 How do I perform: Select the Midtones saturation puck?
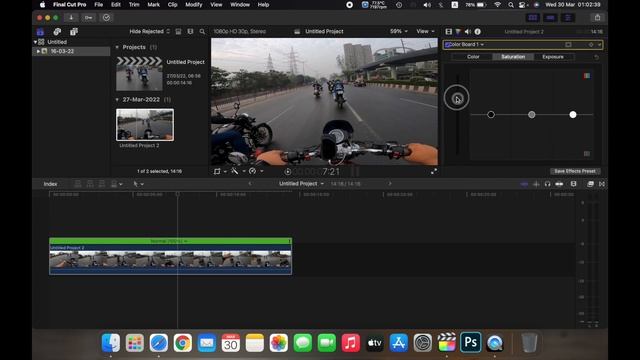[531, 115]
